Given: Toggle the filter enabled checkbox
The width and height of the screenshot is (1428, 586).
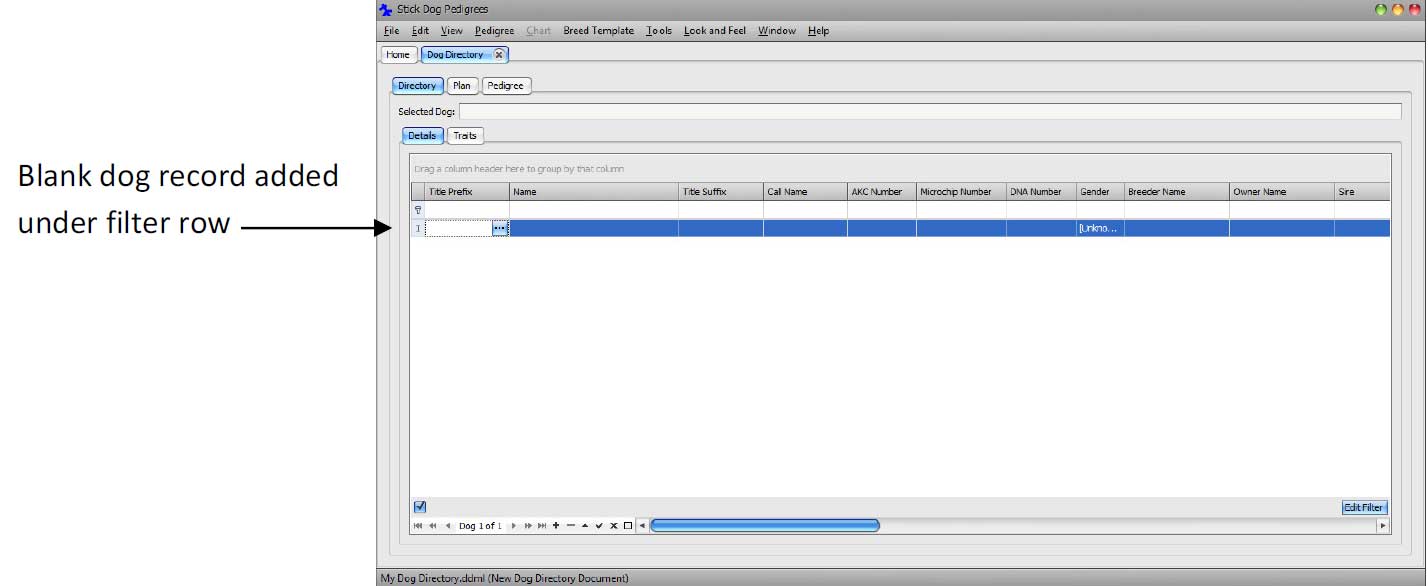Looking at the screenshot, I should (x=420, y=507).
